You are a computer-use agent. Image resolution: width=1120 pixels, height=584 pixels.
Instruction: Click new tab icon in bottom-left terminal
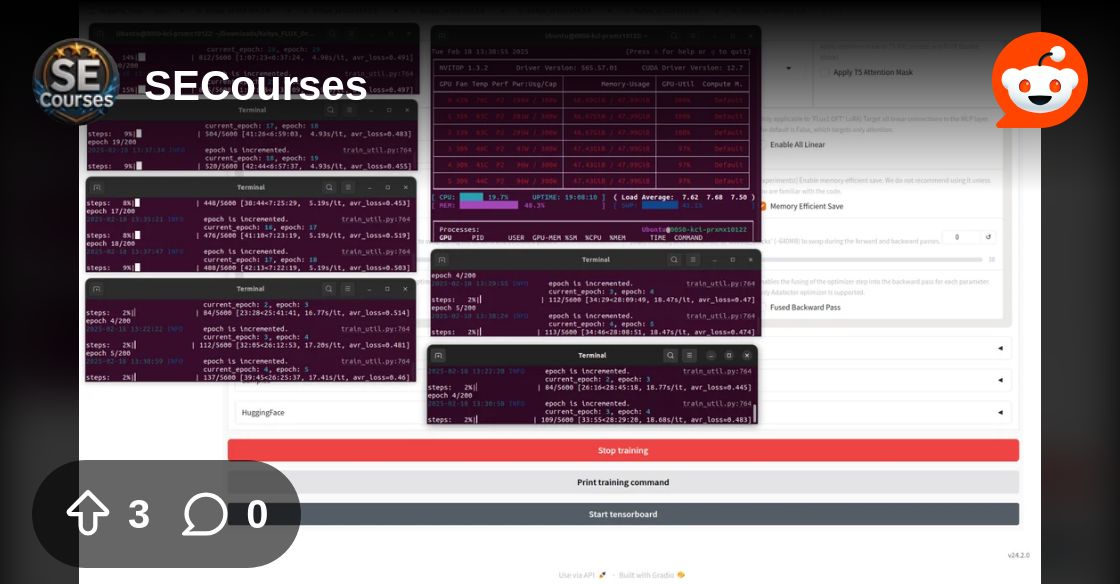point(97,289)
